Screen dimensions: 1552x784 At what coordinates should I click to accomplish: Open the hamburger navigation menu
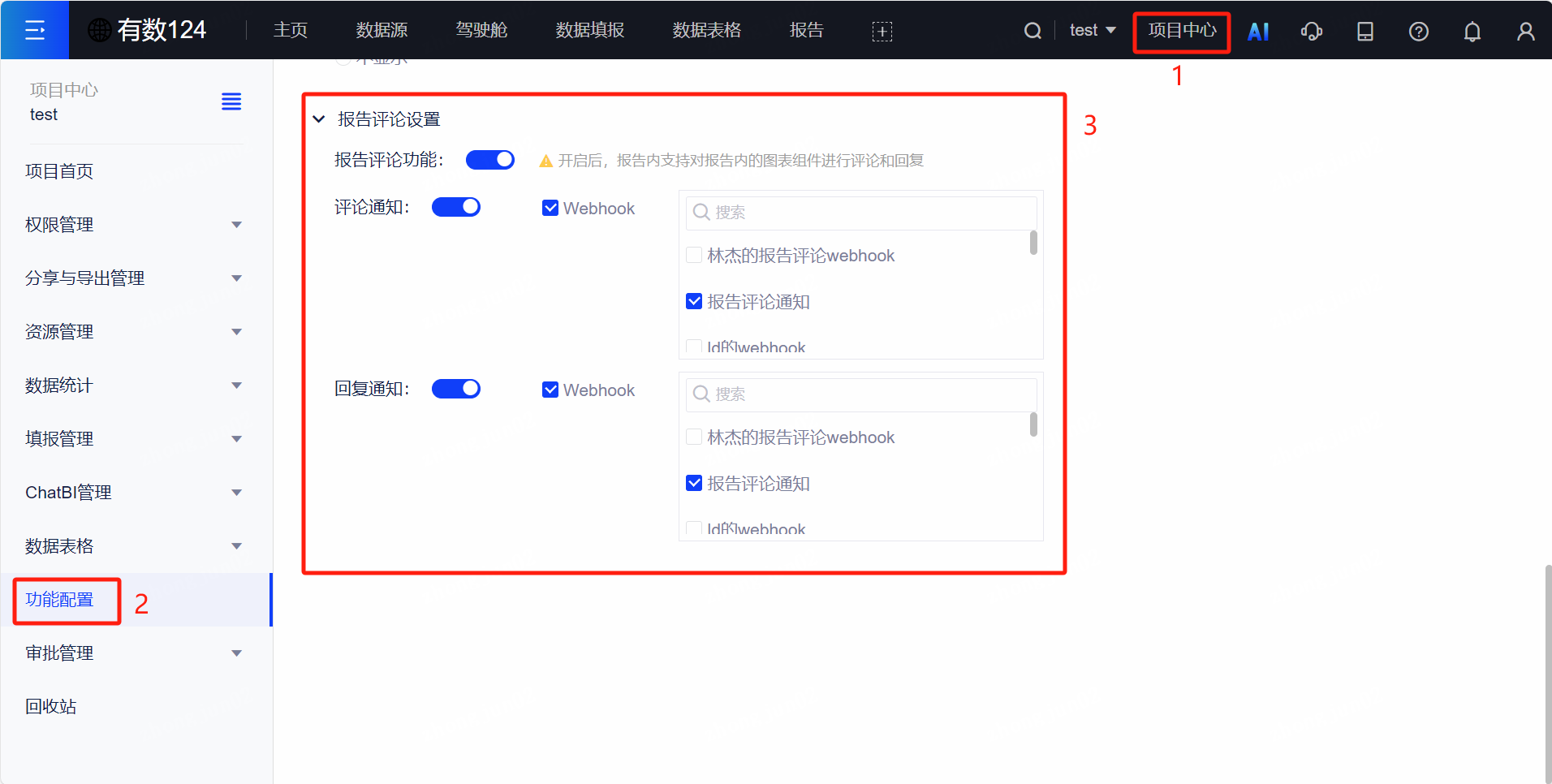point(35,30)
